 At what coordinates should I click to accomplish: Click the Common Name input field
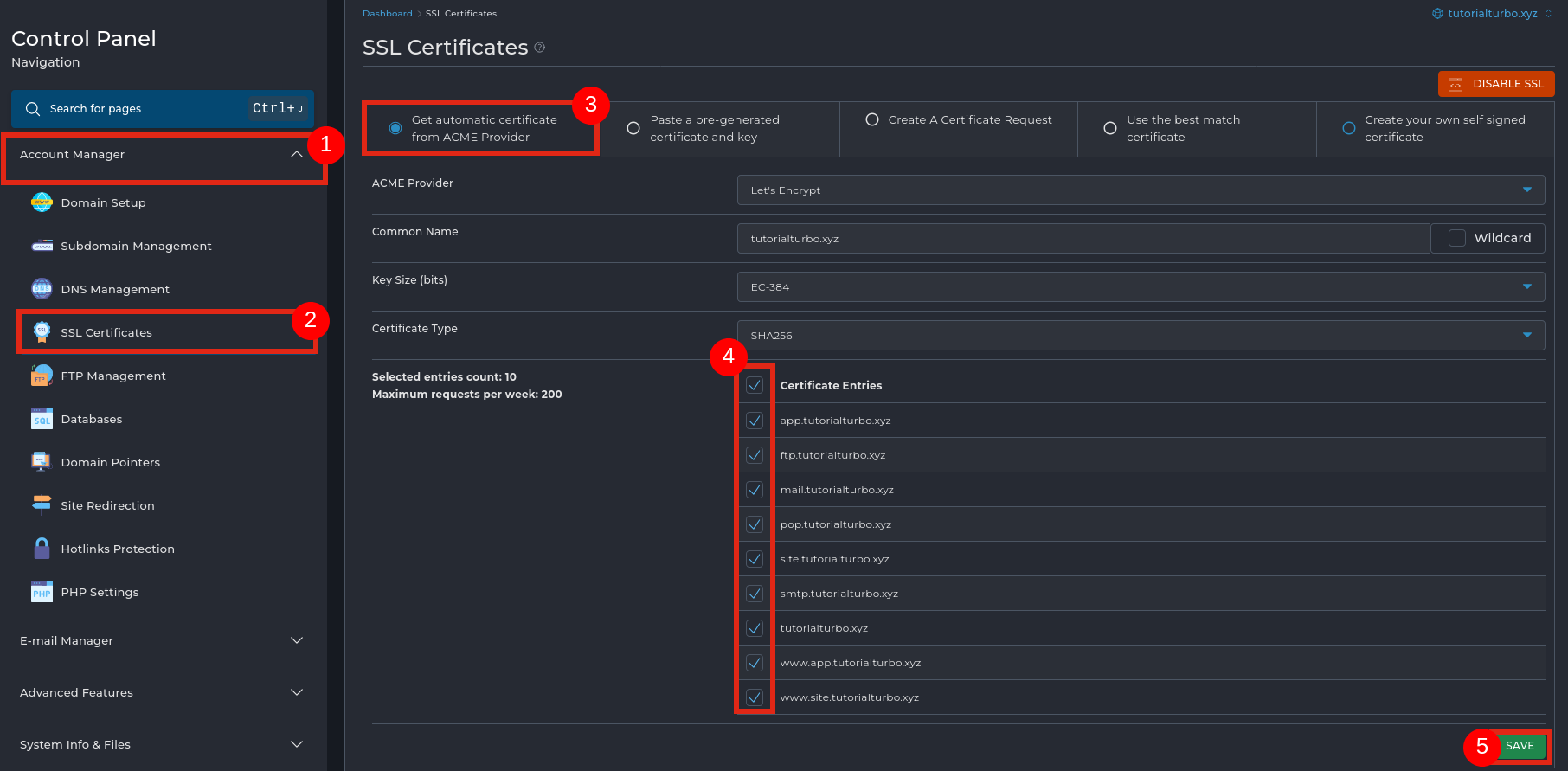click(1082, 239)
